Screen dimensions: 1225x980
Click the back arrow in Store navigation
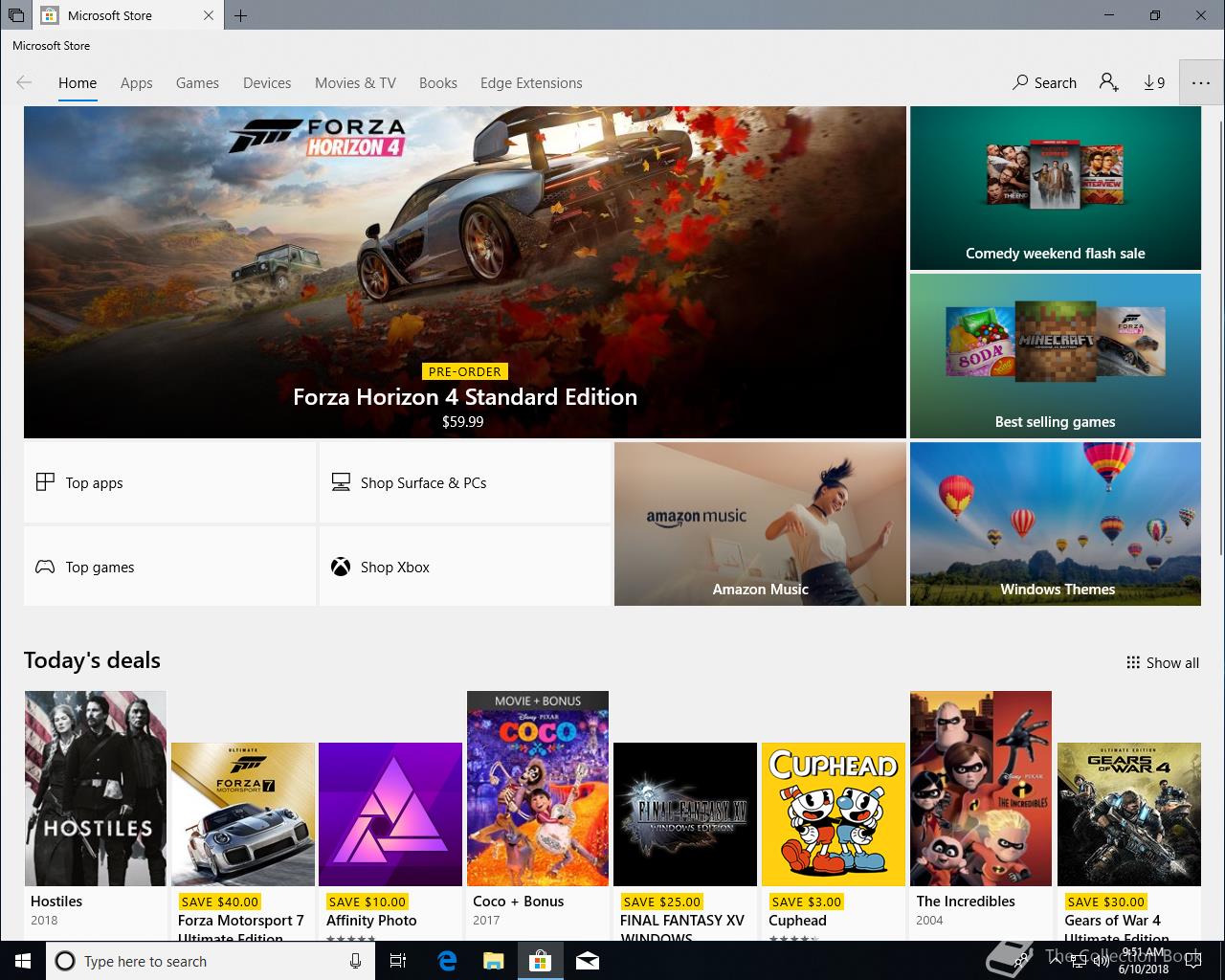(x=24, y=83)
